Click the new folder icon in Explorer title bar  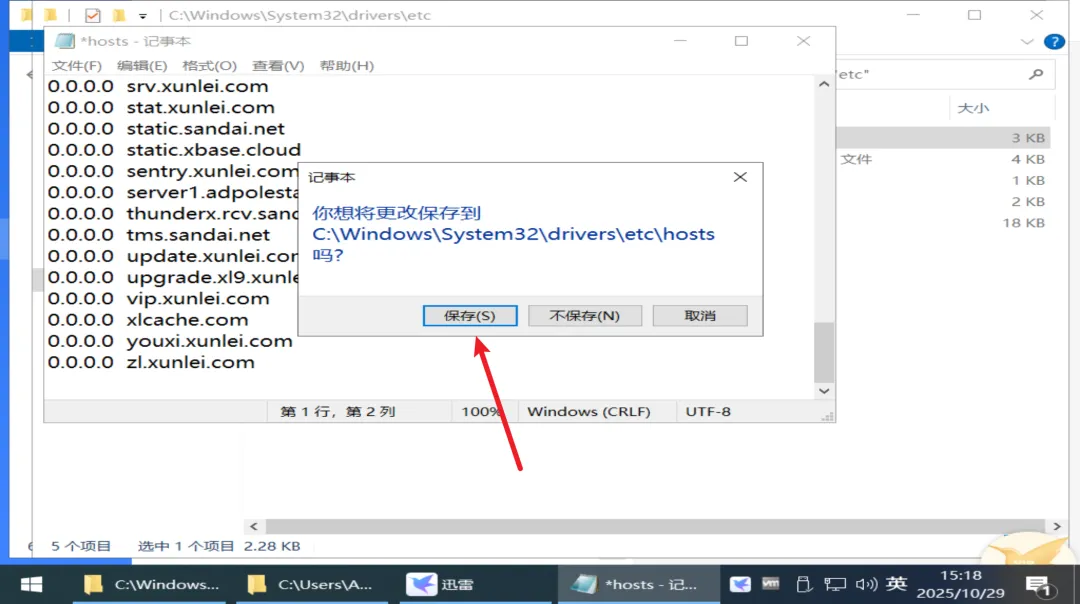click(x=119, y=15)
